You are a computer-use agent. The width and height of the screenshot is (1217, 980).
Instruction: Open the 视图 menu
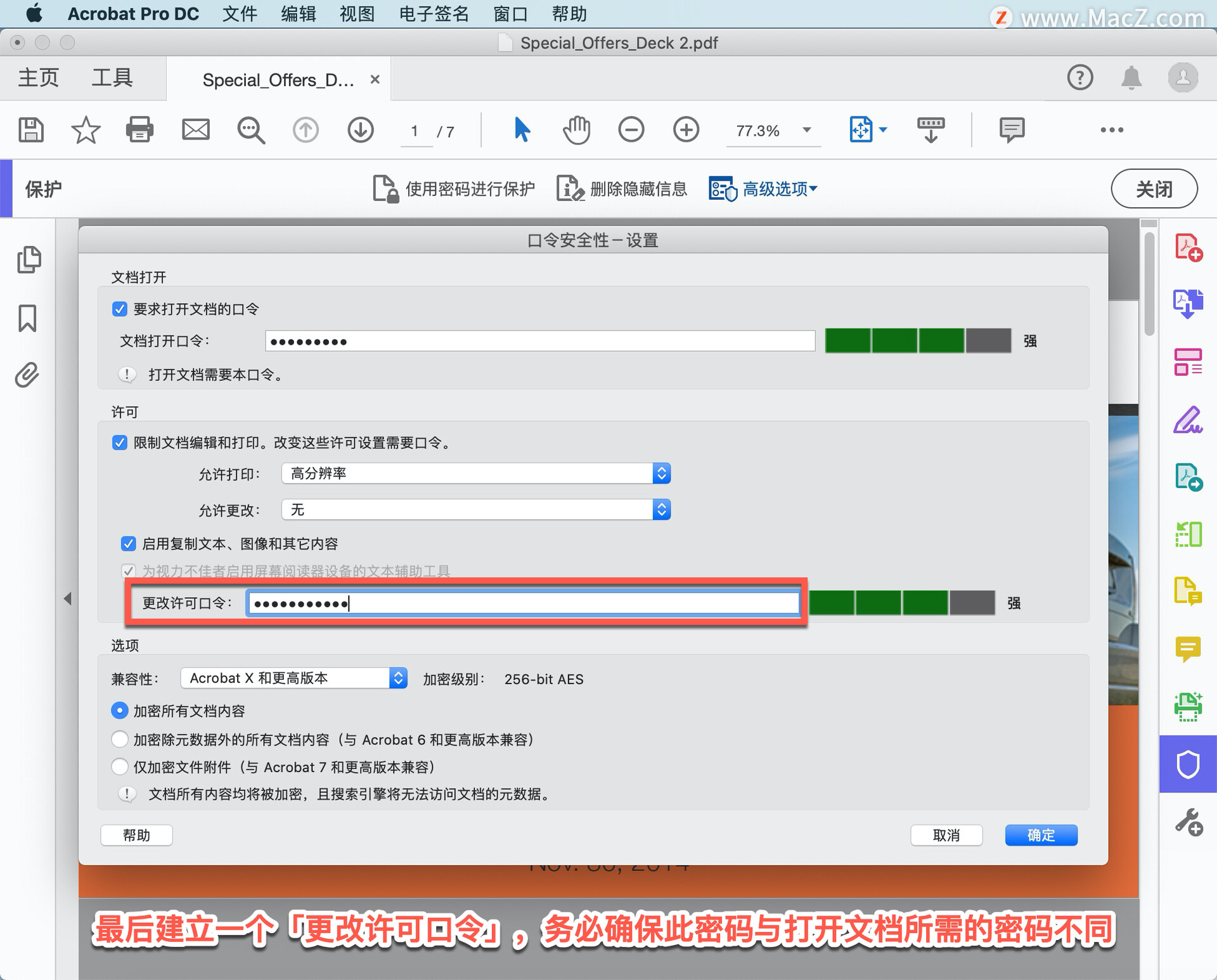[357, 13]
